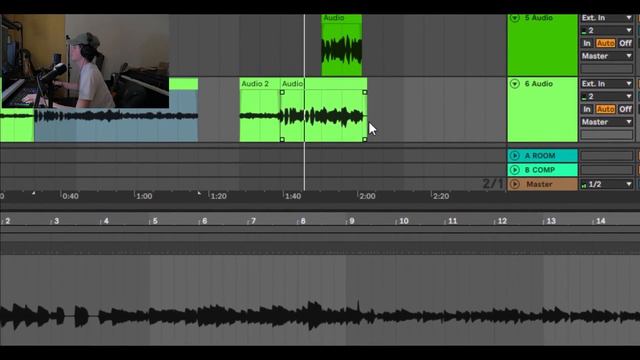Select the 6 Audio track name
The image size is (640, 360).
point(538,84)
